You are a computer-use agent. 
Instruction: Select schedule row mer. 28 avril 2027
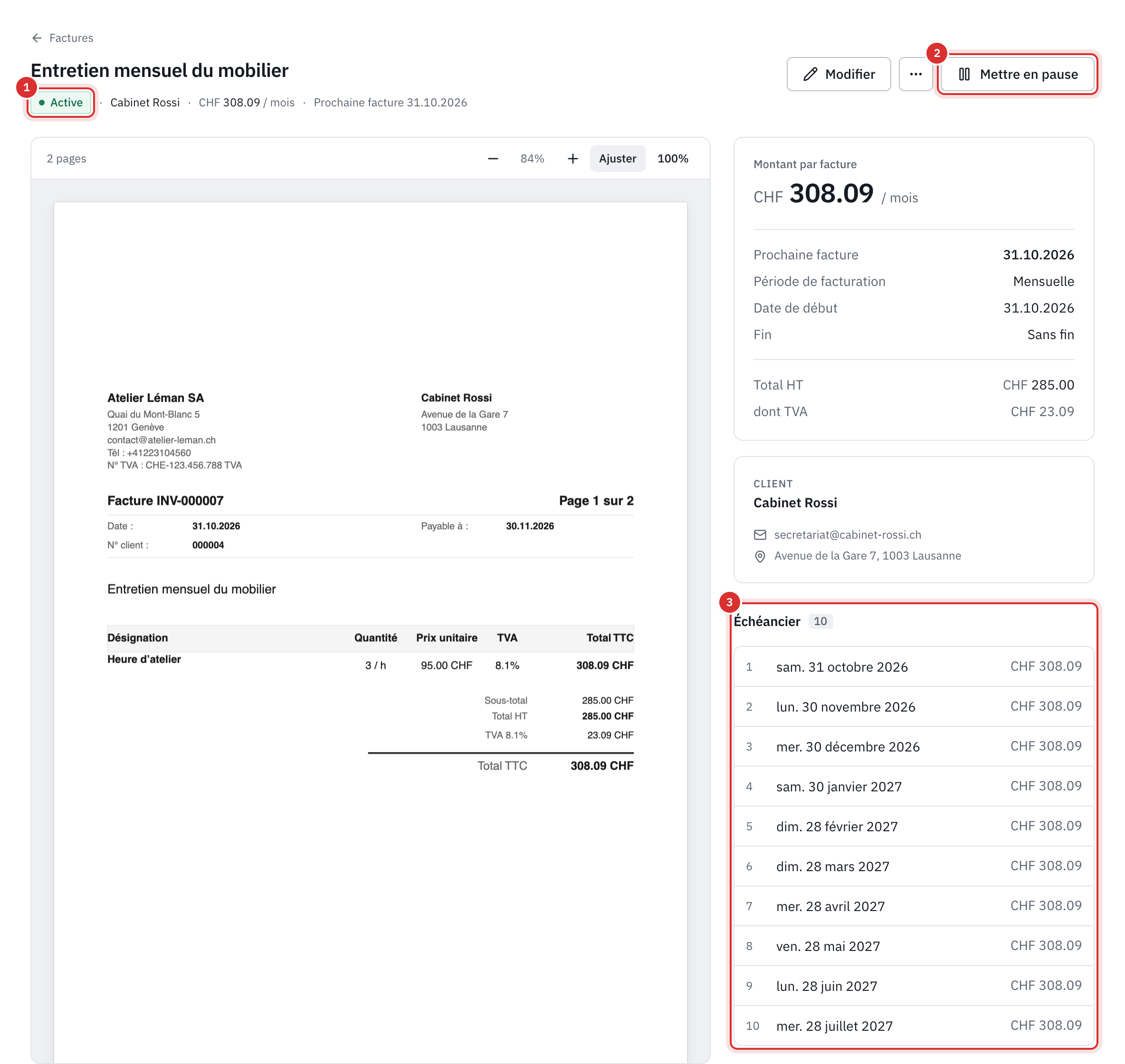[914, 906]
